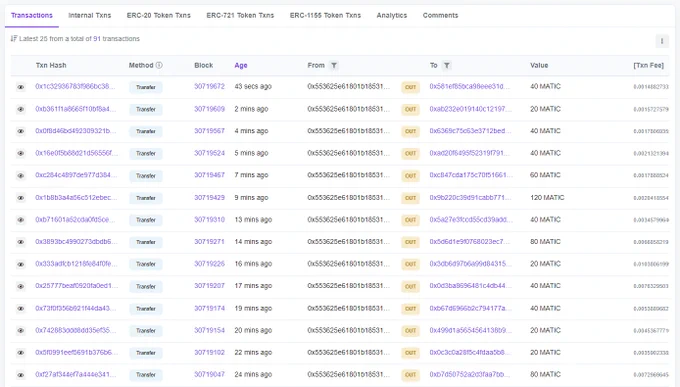680x387 pixels.
Task: Preview transaction 0x5f0991eef5691b376b6 with eye icon
Action: (x=20, y=353)
